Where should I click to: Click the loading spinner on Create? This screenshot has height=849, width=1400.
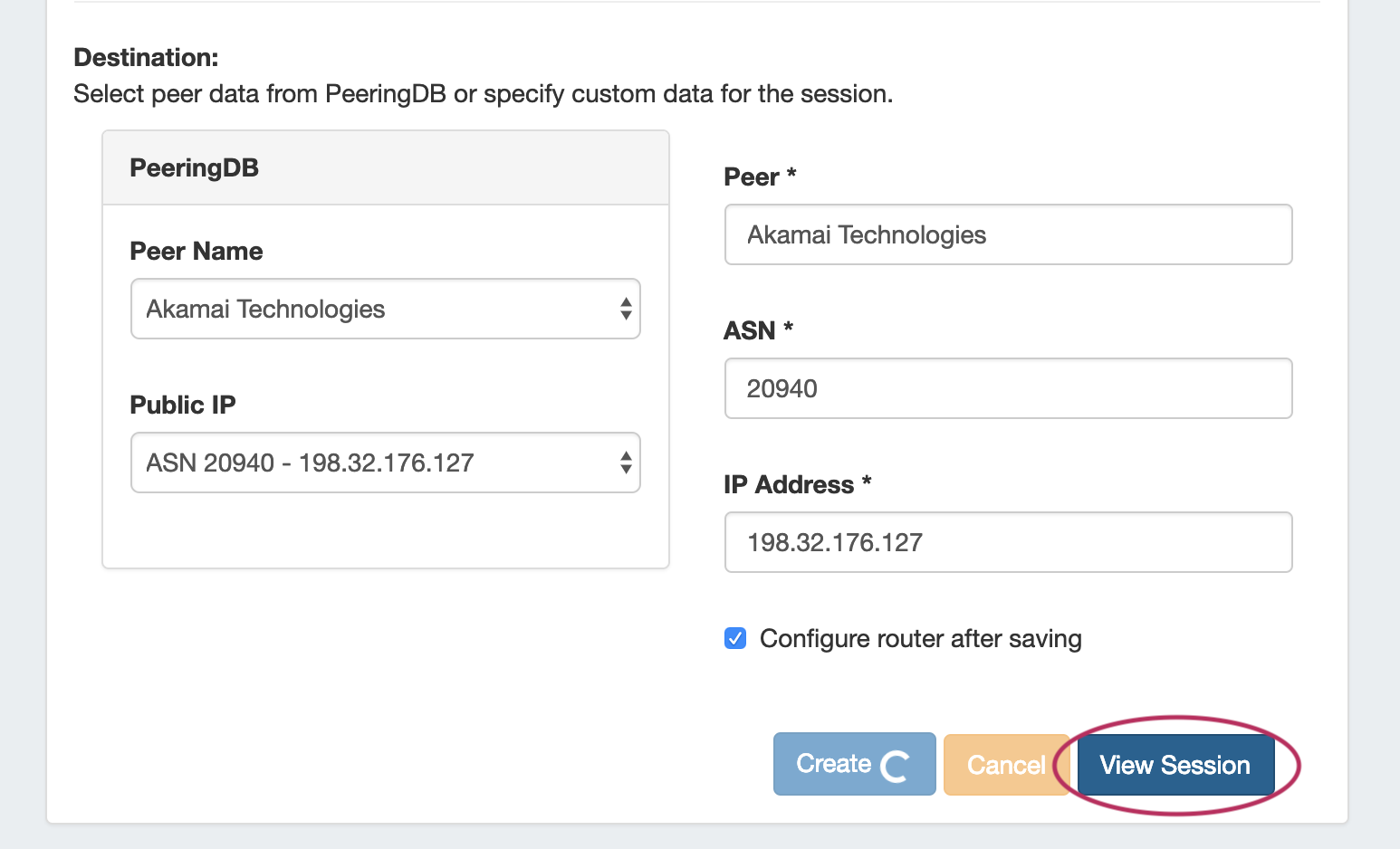(895, 766)
